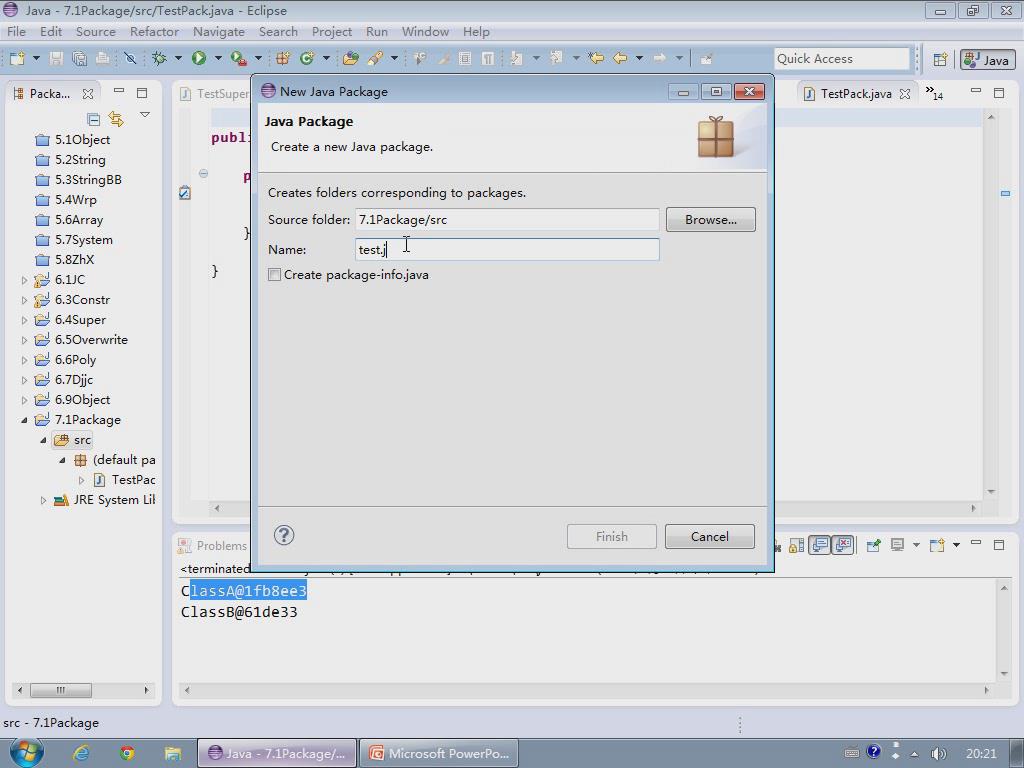
Task: Open the New wizard dropdown arrow
Action: pos(36,59)
